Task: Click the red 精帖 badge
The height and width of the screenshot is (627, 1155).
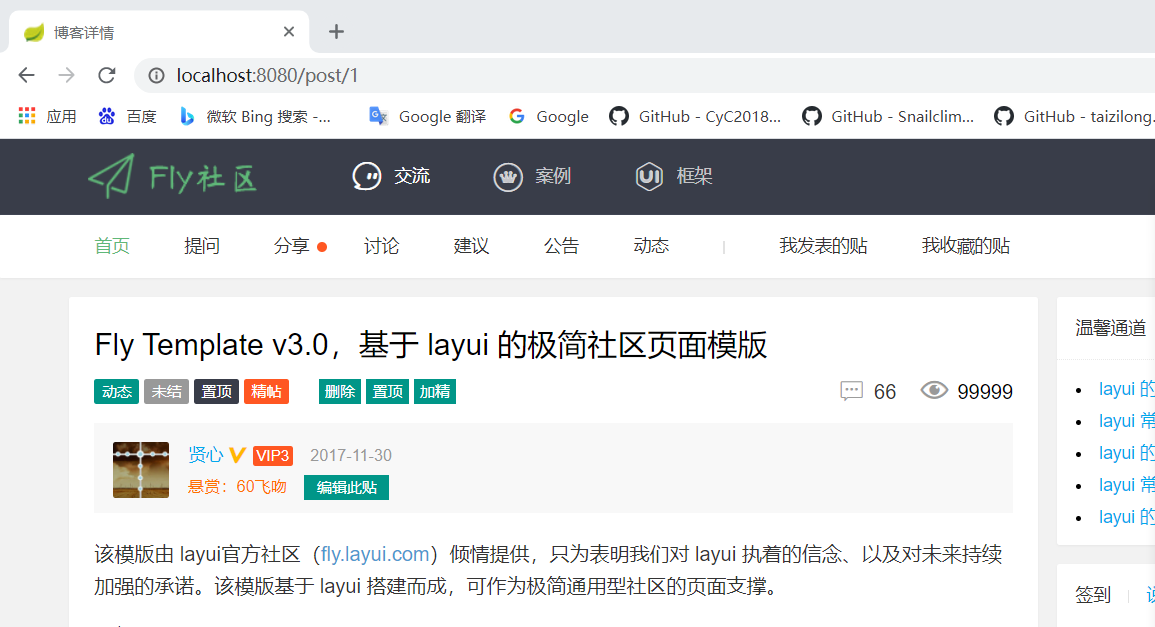Action: point(267,392)
